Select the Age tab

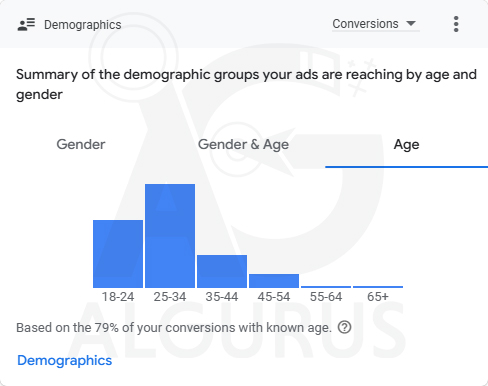point(406,145)
